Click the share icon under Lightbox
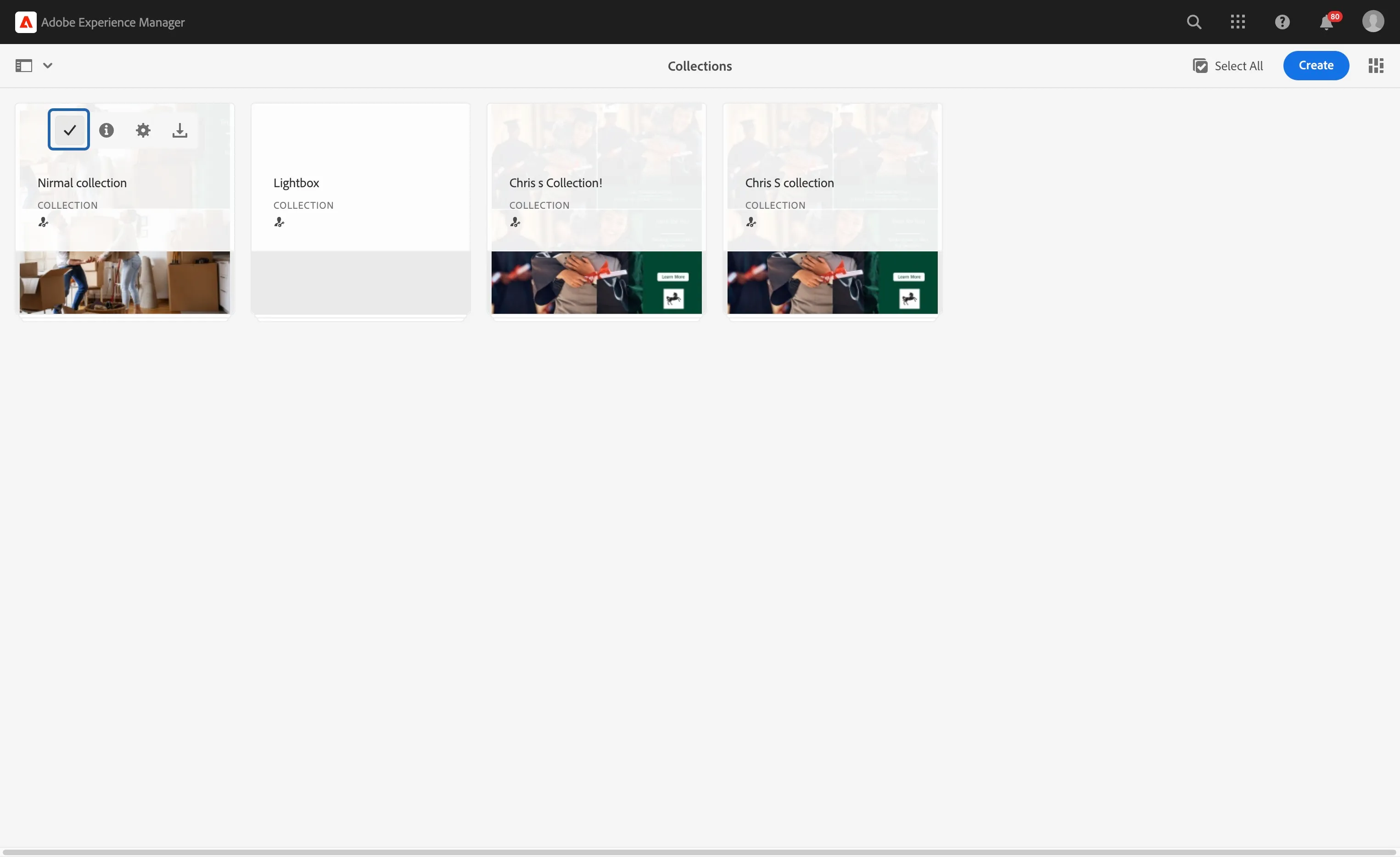Image resolution: width=1400 pixels, height=857 pixels. (x=279, y=222)
